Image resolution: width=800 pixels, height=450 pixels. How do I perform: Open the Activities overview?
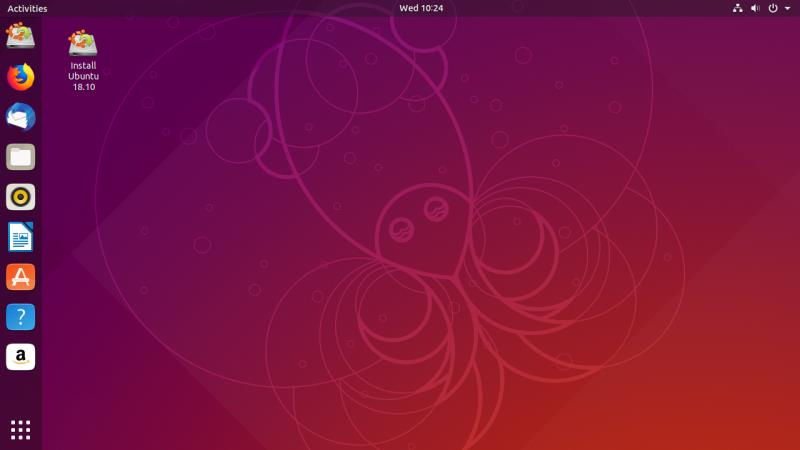pyautogui.click(x=27, y=8)
